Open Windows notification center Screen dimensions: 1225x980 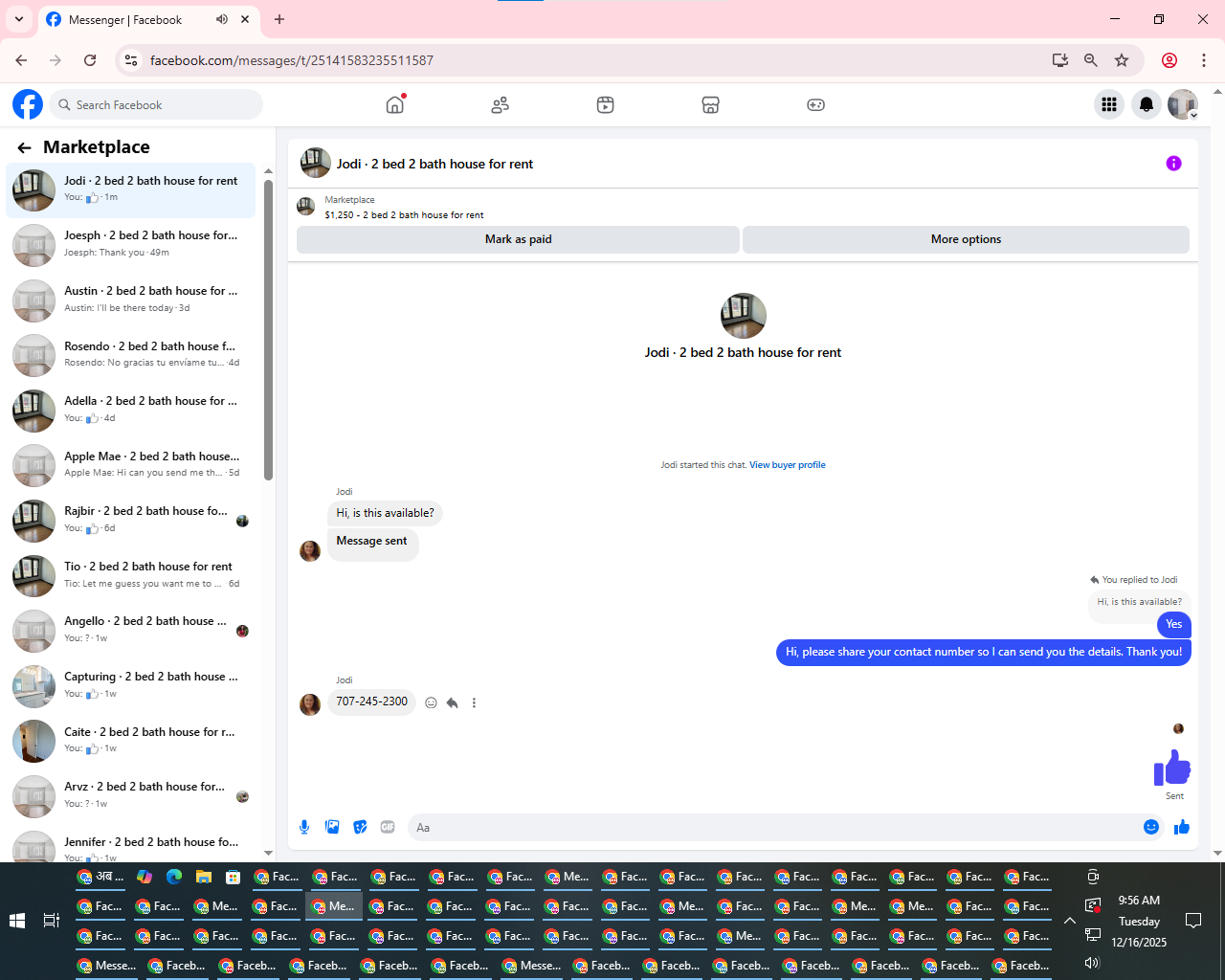click(x=1193, y=921)
